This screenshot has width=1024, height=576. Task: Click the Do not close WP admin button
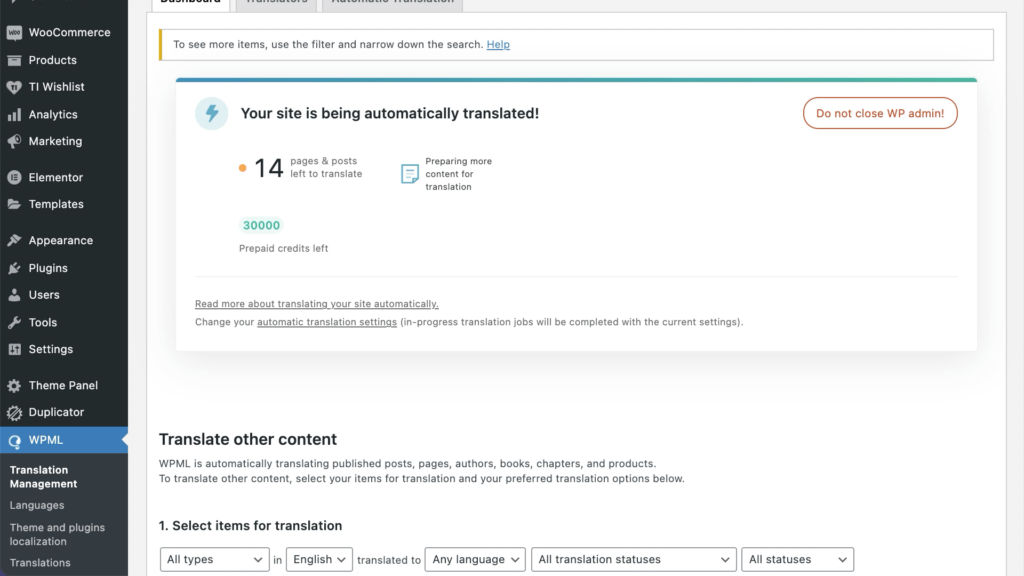point(880,113)
